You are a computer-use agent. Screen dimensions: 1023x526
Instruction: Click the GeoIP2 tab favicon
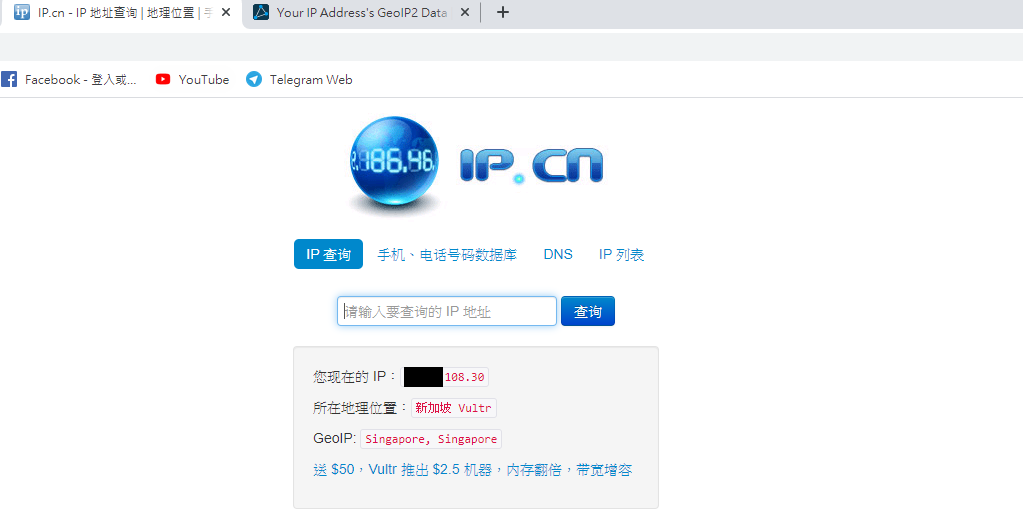click(x=261, y=12)
